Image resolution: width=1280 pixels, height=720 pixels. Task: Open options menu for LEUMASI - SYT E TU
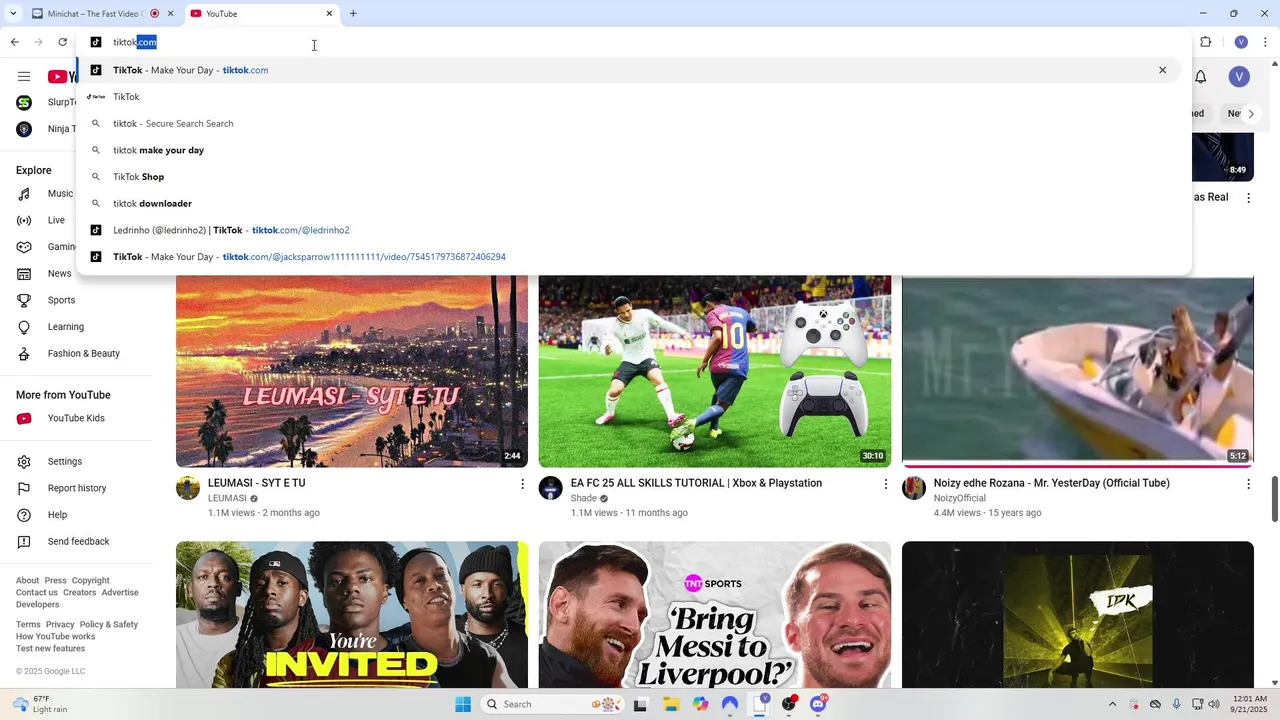click(522, 484)
